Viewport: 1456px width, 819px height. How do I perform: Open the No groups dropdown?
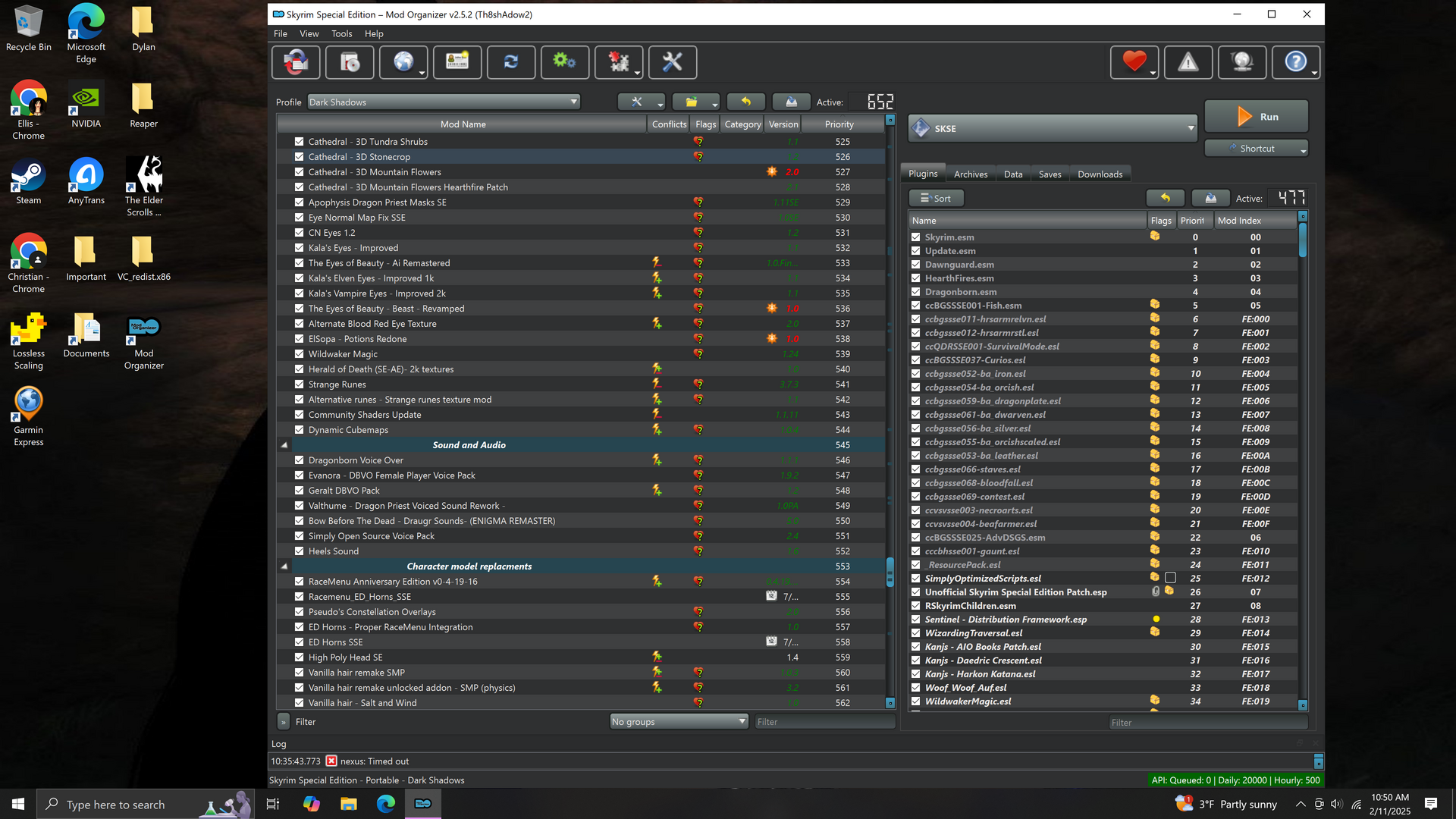pos(679,722)
